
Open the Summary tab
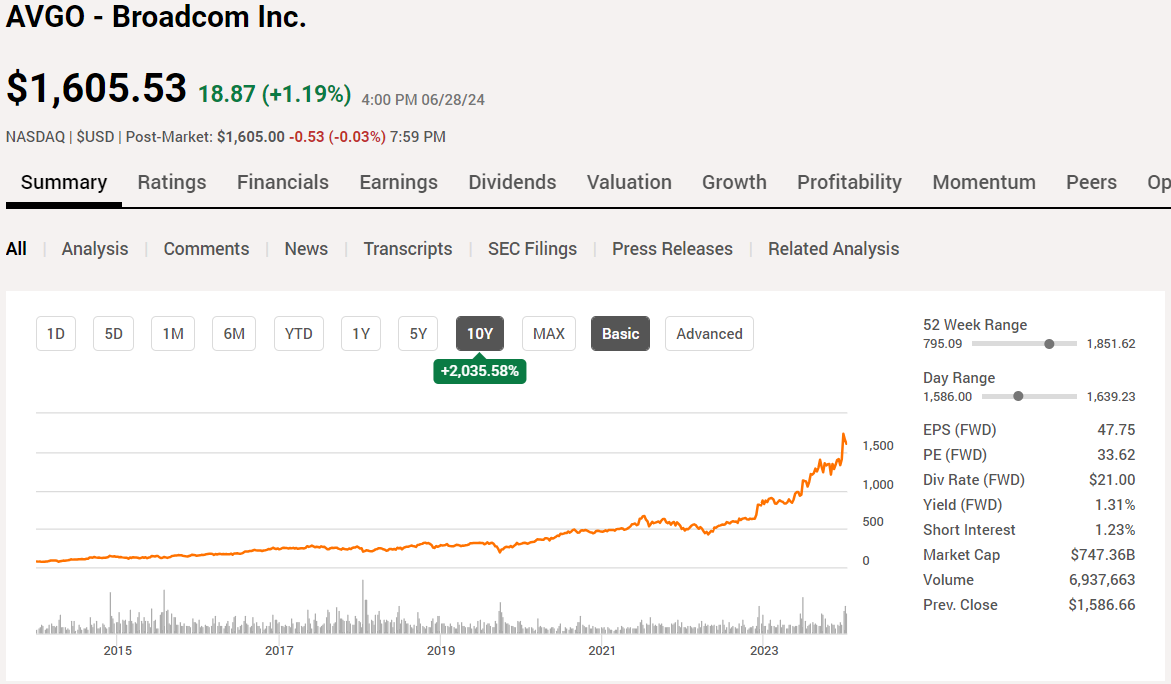[63, 183]
